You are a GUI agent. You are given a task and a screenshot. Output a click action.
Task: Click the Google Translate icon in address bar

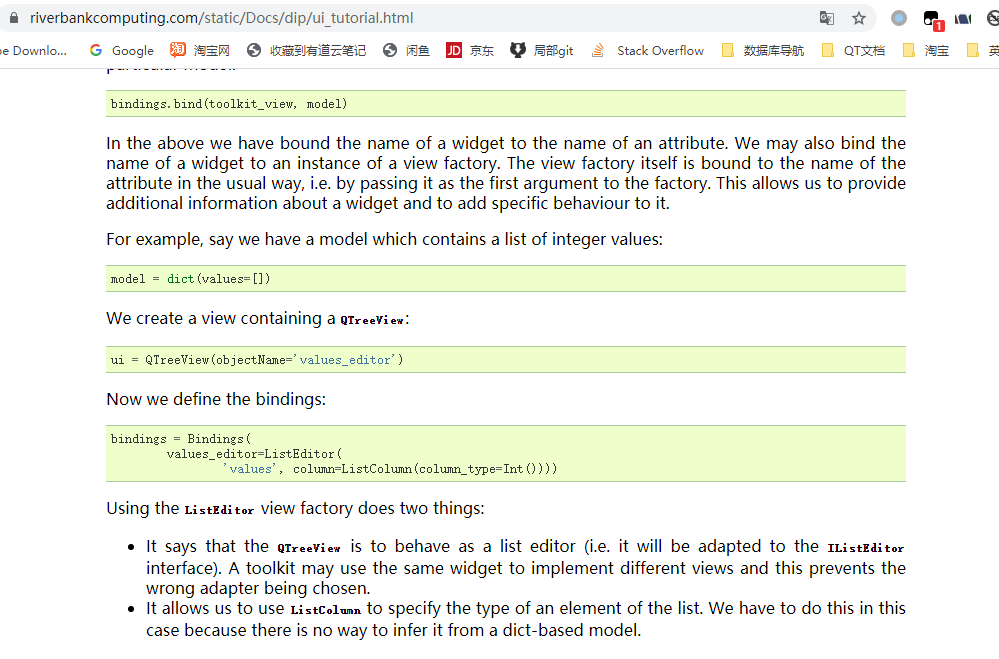(826, 18)
